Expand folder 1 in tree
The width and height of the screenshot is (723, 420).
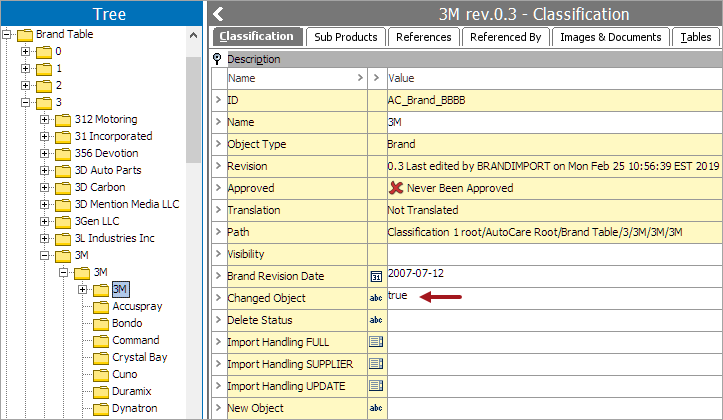(x=25, y=68)
